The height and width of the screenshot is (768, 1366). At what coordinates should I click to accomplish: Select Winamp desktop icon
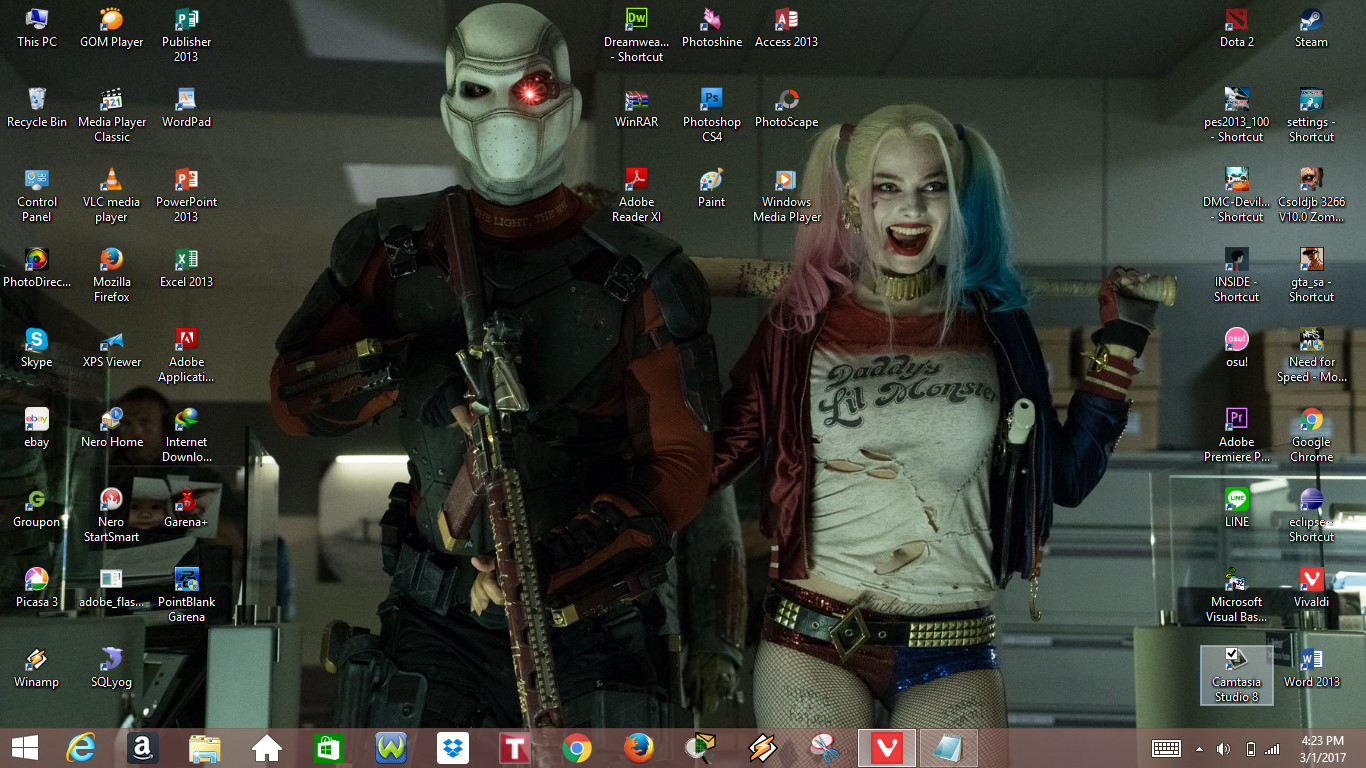pos(37,668)
